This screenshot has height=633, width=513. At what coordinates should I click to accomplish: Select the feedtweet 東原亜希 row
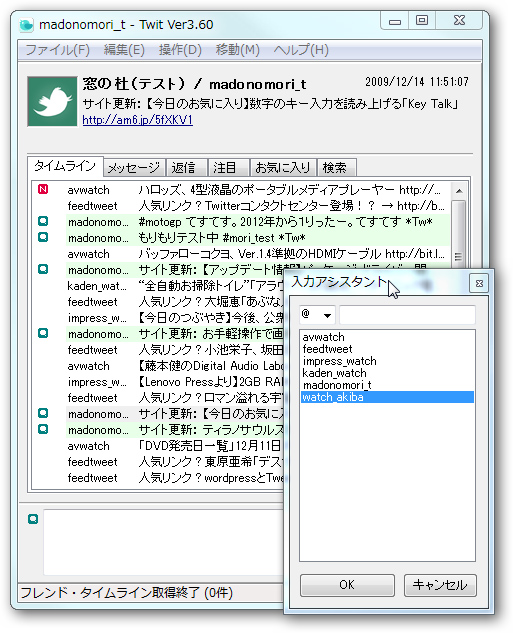[159, 461]
